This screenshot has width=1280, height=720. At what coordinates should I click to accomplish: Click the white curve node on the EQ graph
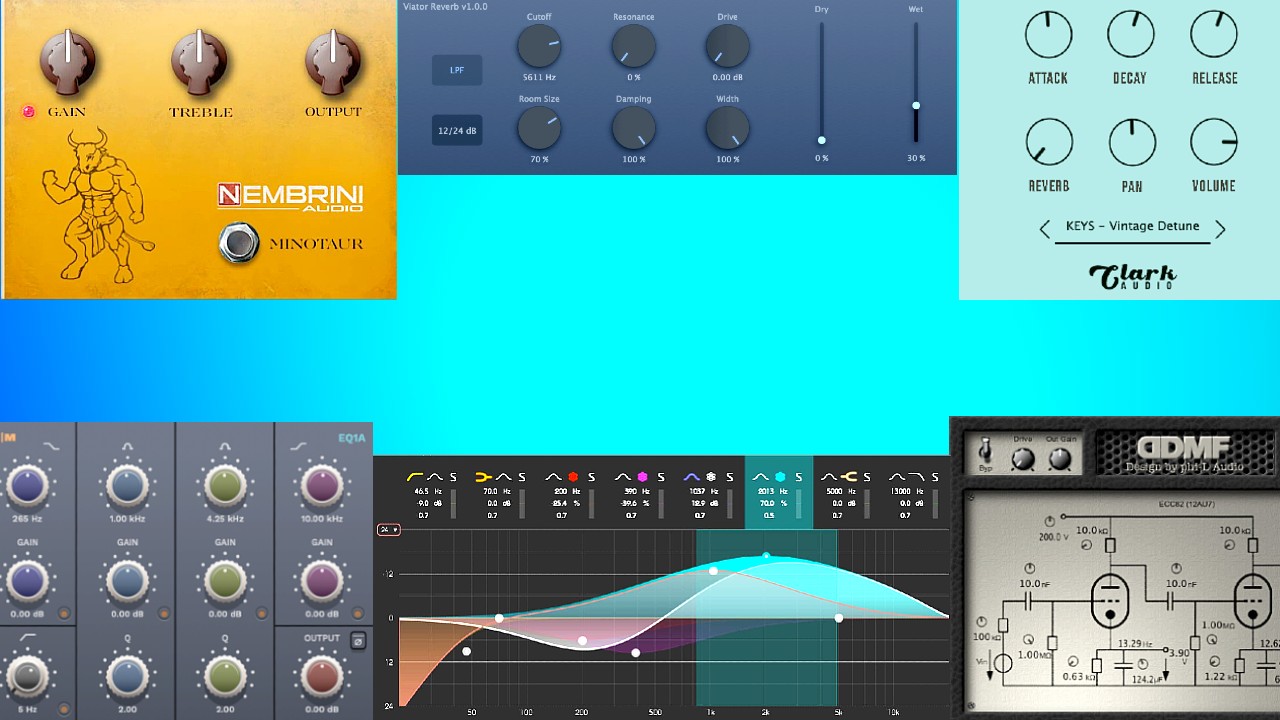click(x=713, y=570)
